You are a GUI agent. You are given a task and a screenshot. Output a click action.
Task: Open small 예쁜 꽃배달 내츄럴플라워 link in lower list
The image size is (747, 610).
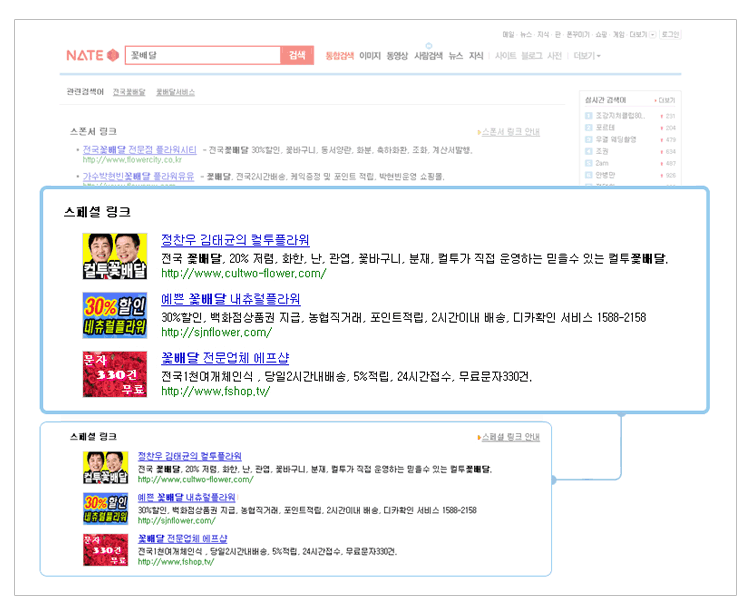[186, 498]
